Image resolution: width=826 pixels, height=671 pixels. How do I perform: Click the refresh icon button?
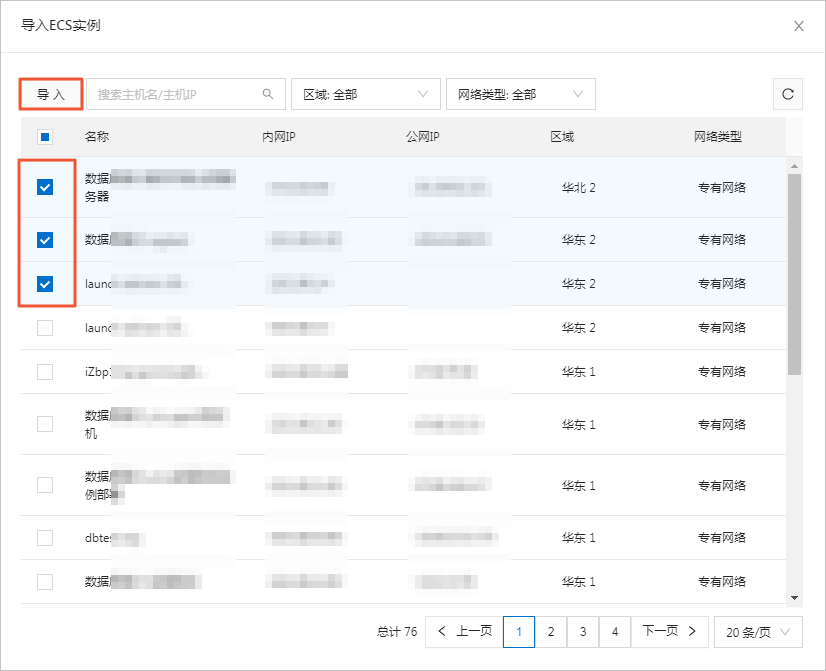788,94
